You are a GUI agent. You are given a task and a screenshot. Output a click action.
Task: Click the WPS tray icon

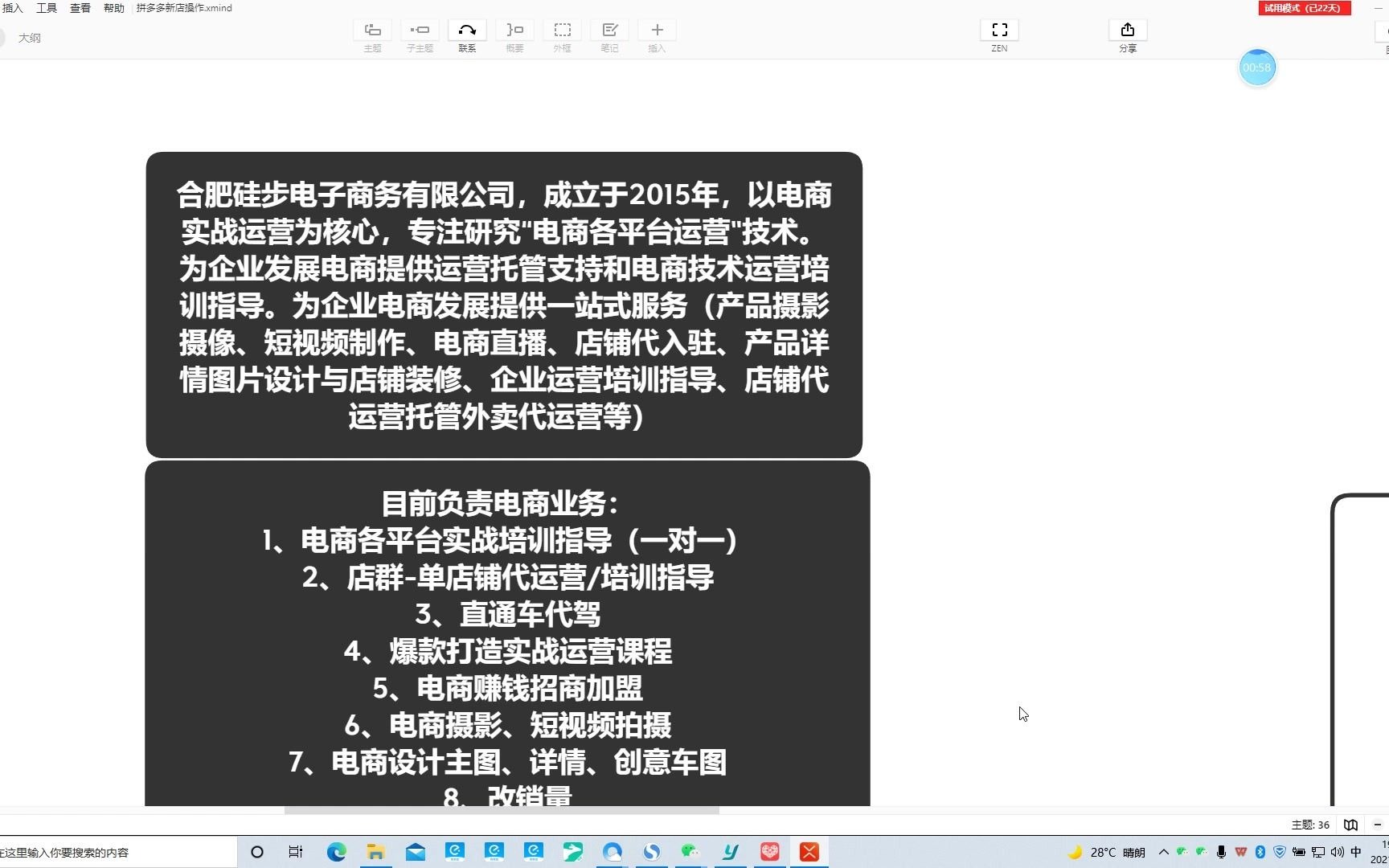1241,852
